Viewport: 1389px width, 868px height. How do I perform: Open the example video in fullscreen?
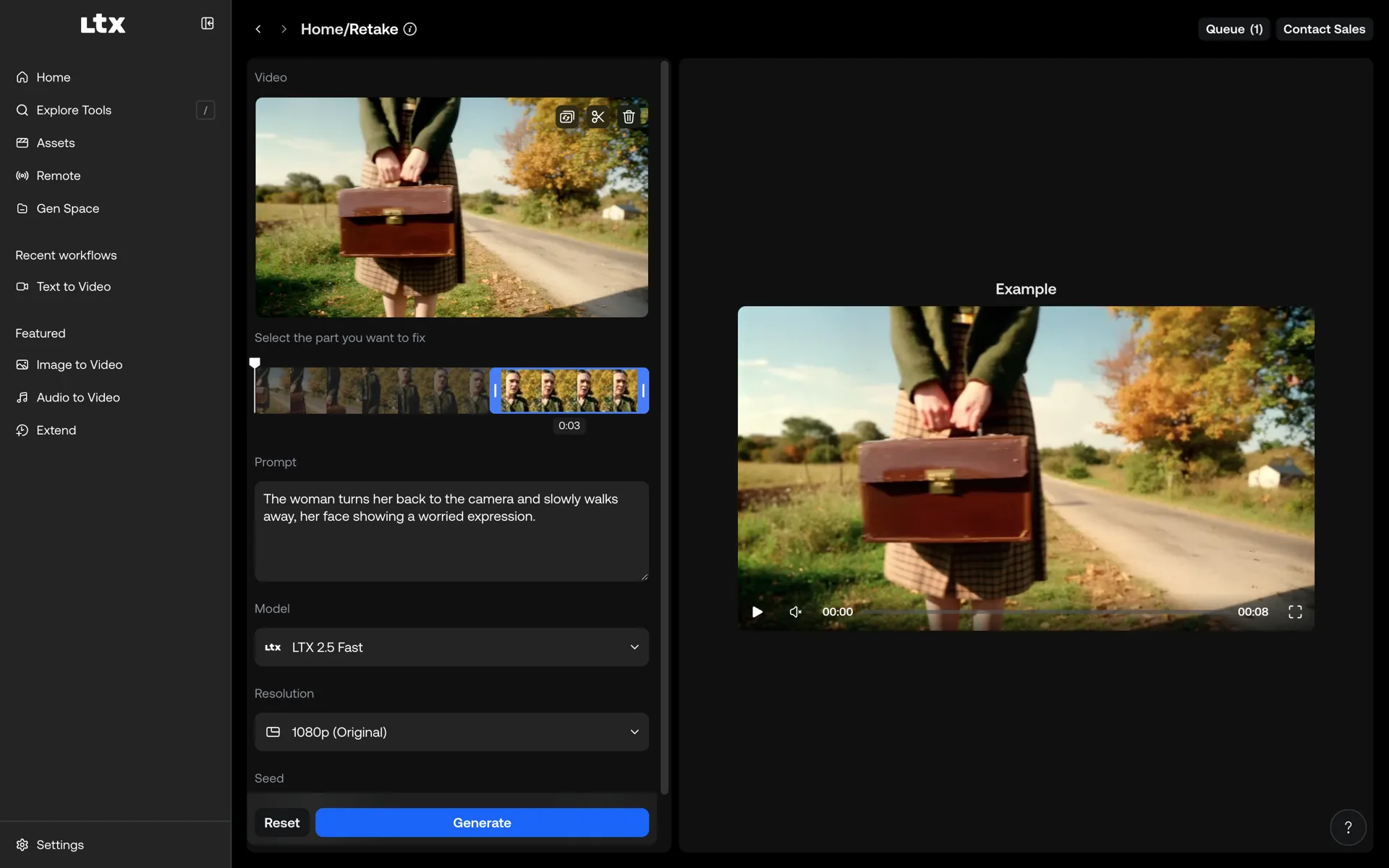pyautogui.click(x=1295, y=612)
